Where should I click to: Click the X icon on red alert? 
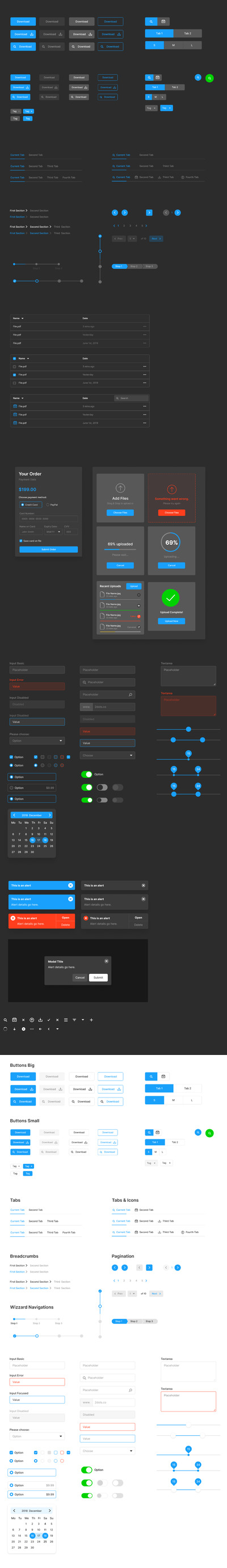[x=13, y=917]
